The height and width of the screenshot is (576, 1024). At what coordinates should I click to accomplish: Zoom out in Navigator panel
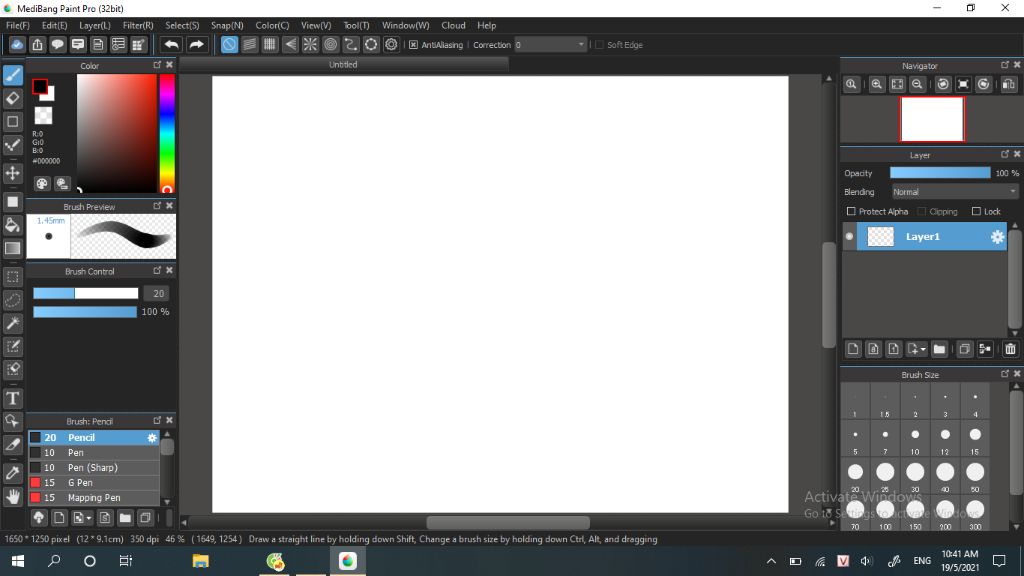coord(918,84)
